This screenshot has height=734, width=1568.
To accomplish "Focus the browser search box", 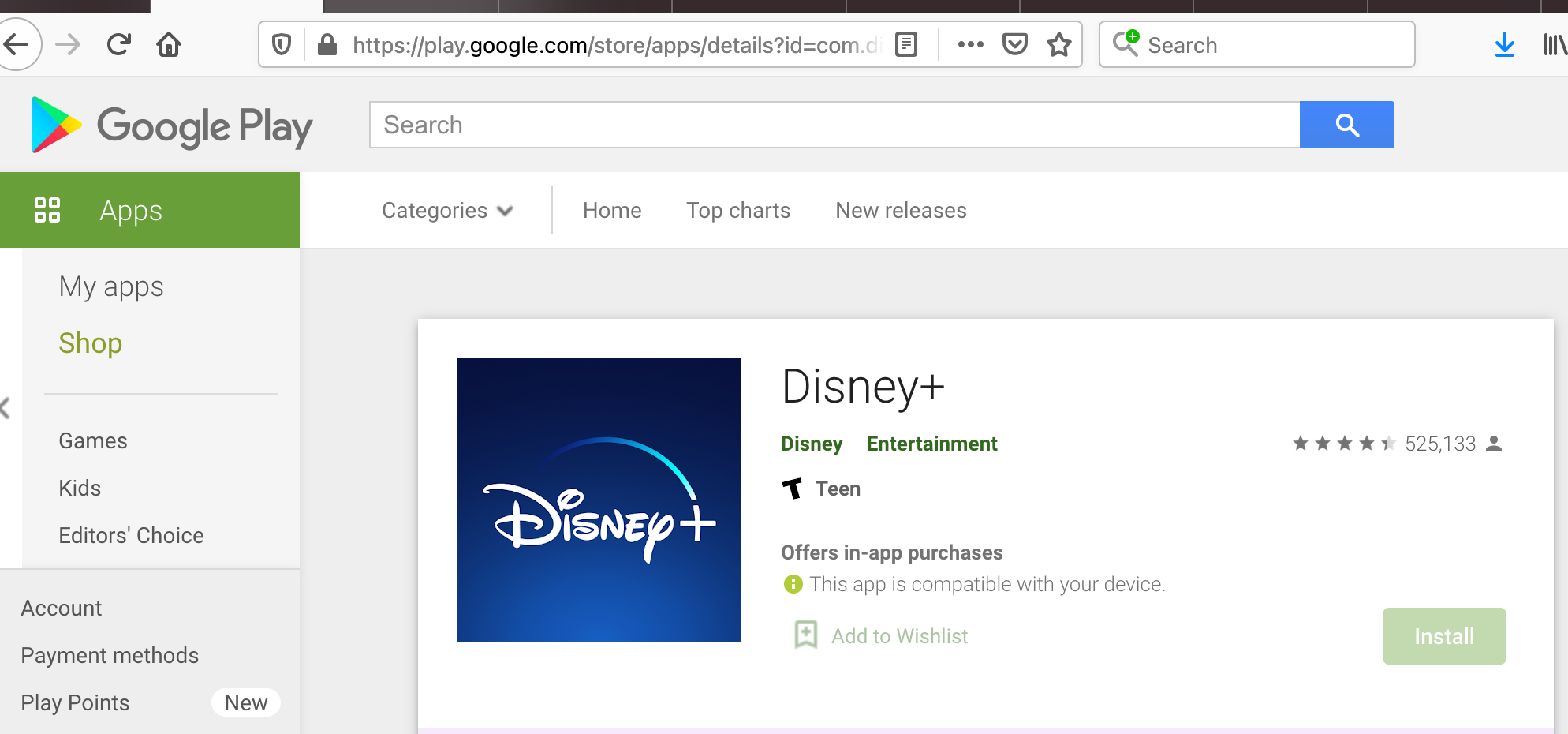I will click(x=1257, y=45).
